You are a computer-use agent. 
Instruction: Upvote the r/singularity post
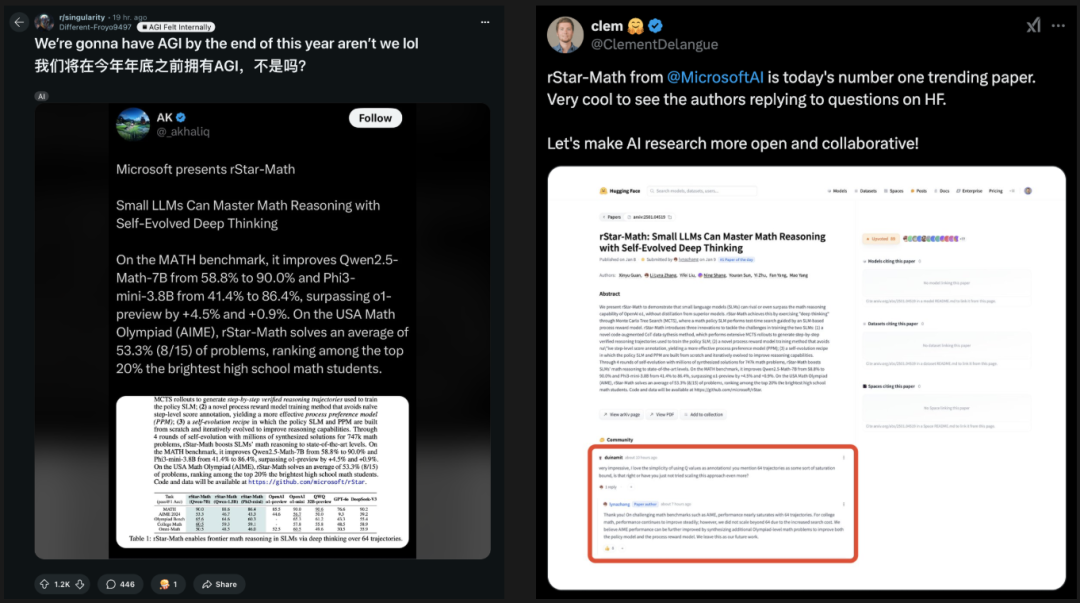[45, 584]
